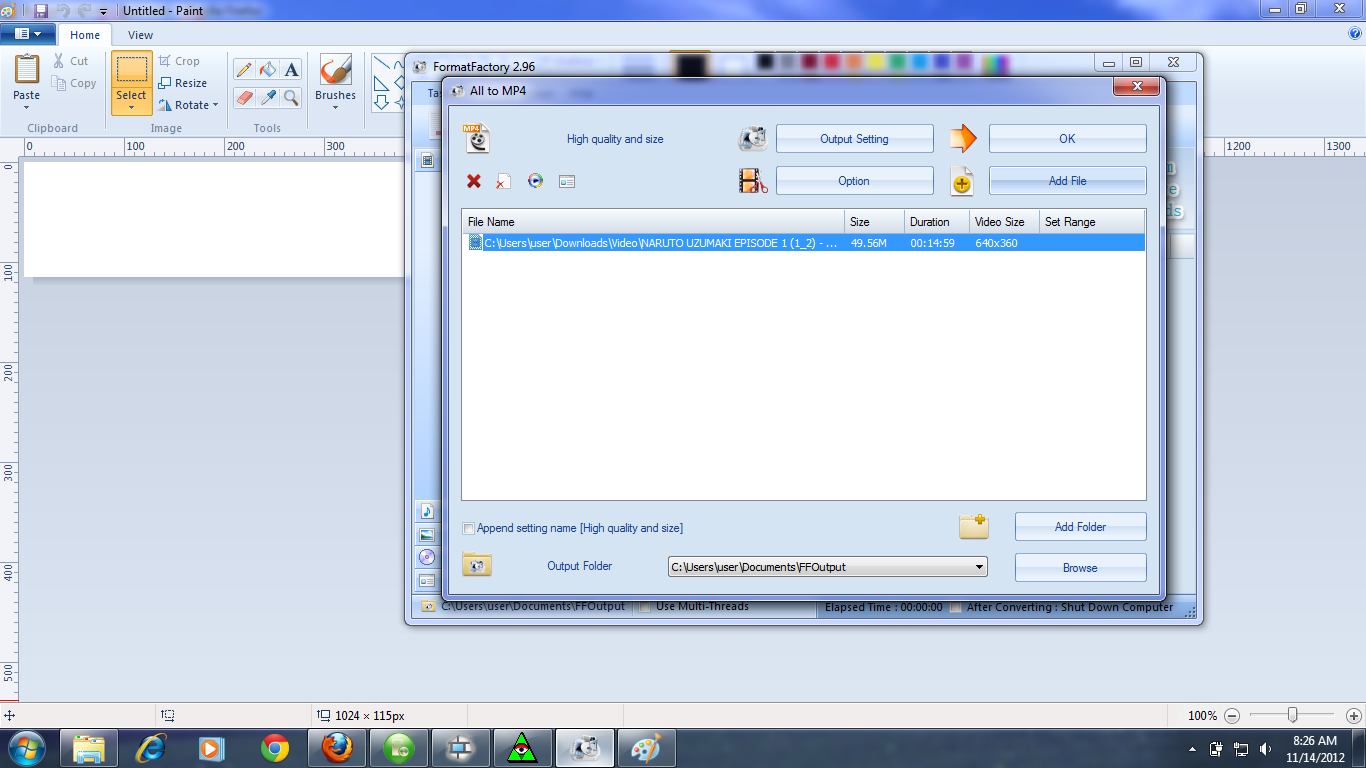This screenshot has width=1366, height=768.
Task: Open Paint's Rotate dropdown
Action: tap(188, 105)
